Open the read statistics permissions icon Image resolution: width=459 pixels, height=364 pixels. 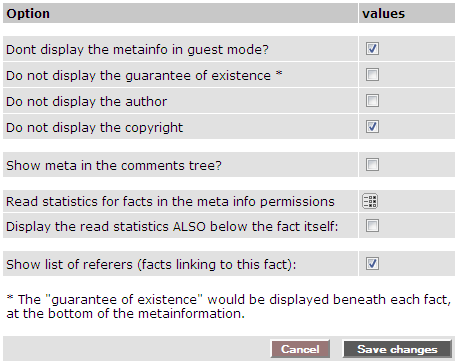pos(370,201)
